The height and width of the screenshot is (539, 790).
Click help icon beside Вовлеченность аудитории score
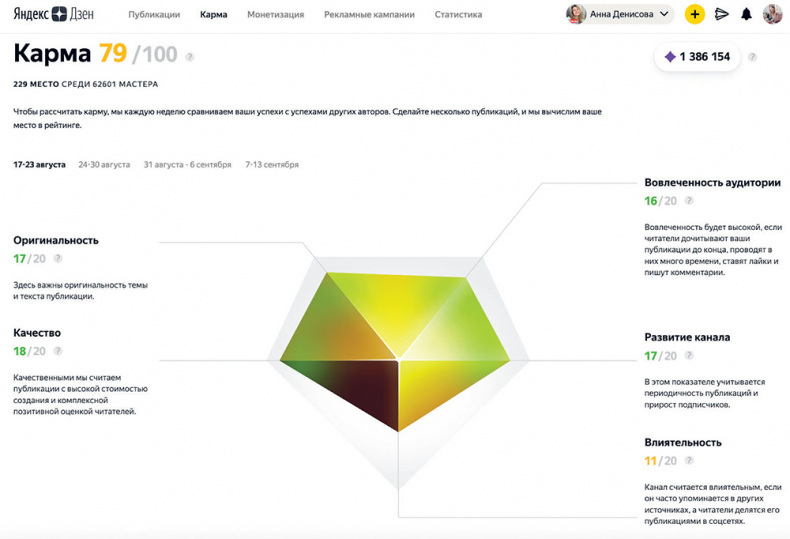tap(689, 201)
